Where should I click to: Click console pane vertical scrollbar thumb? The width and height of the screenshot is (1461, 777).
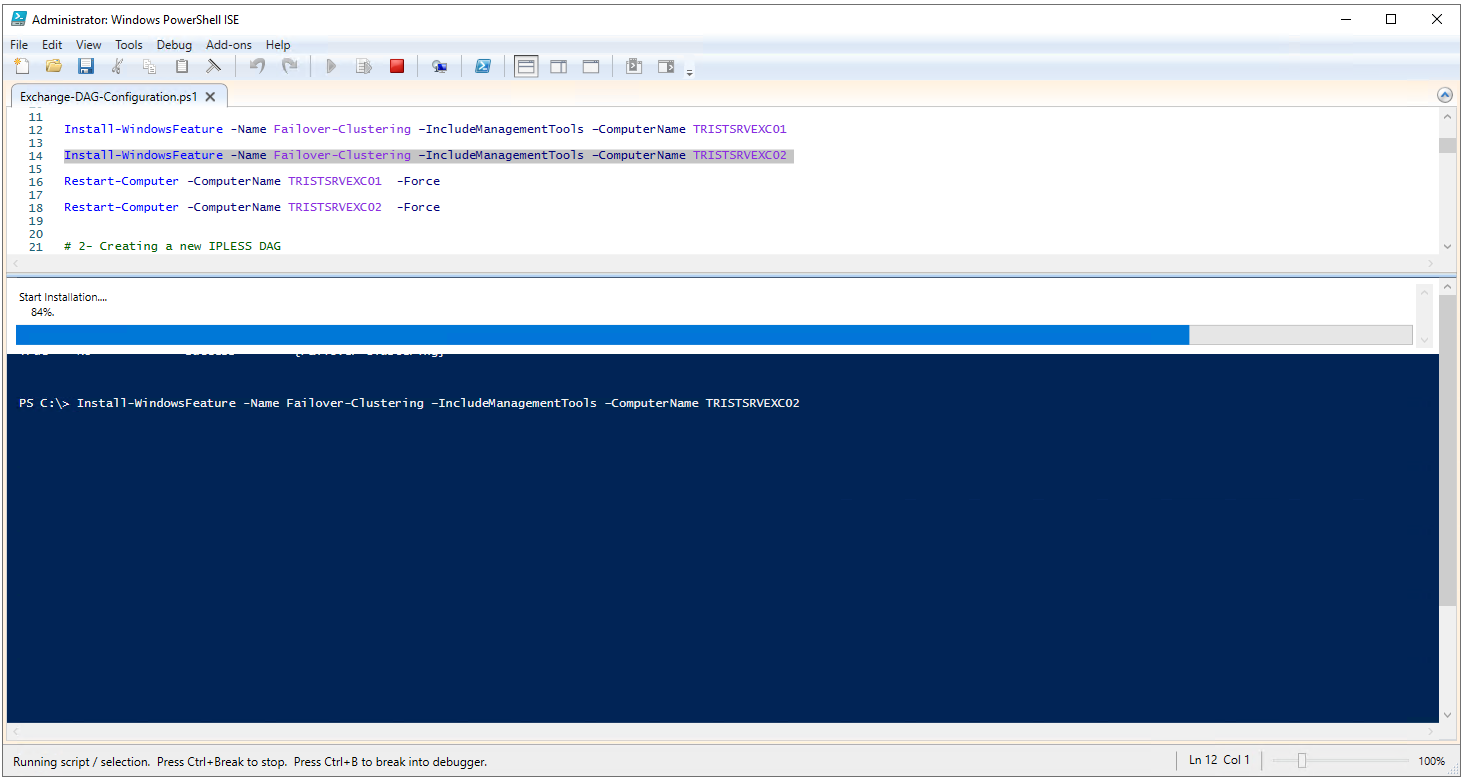[1447, 450]
